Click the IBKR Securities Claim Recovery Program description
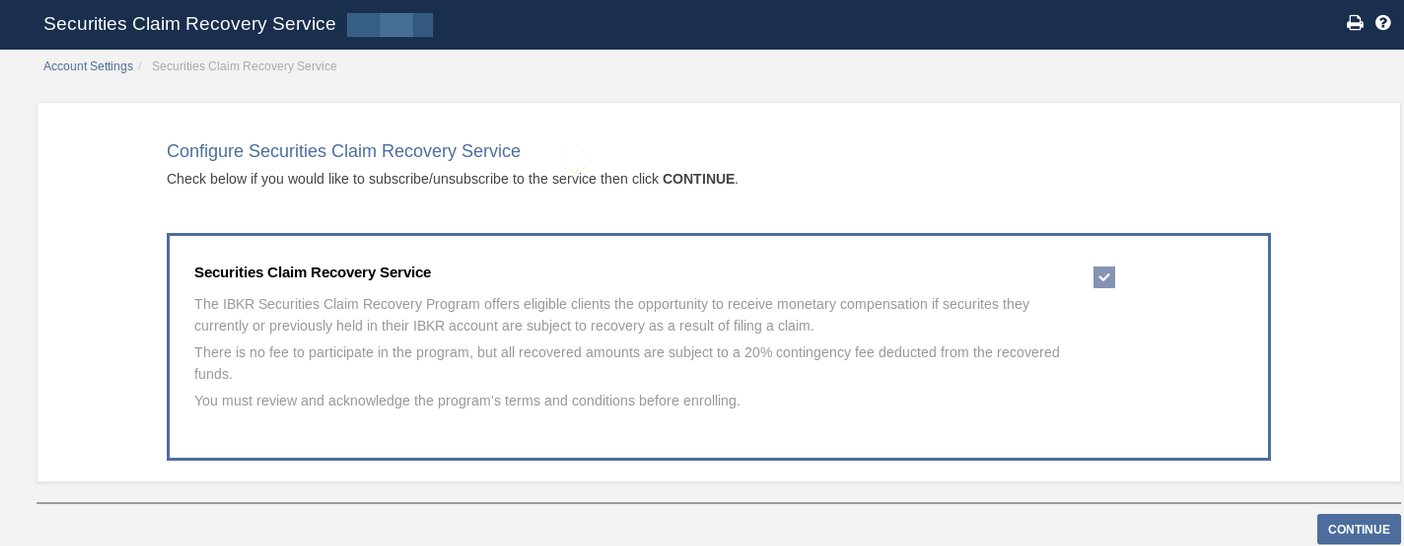This screenshot has height=546, width=1404. [x=612, y=315]
